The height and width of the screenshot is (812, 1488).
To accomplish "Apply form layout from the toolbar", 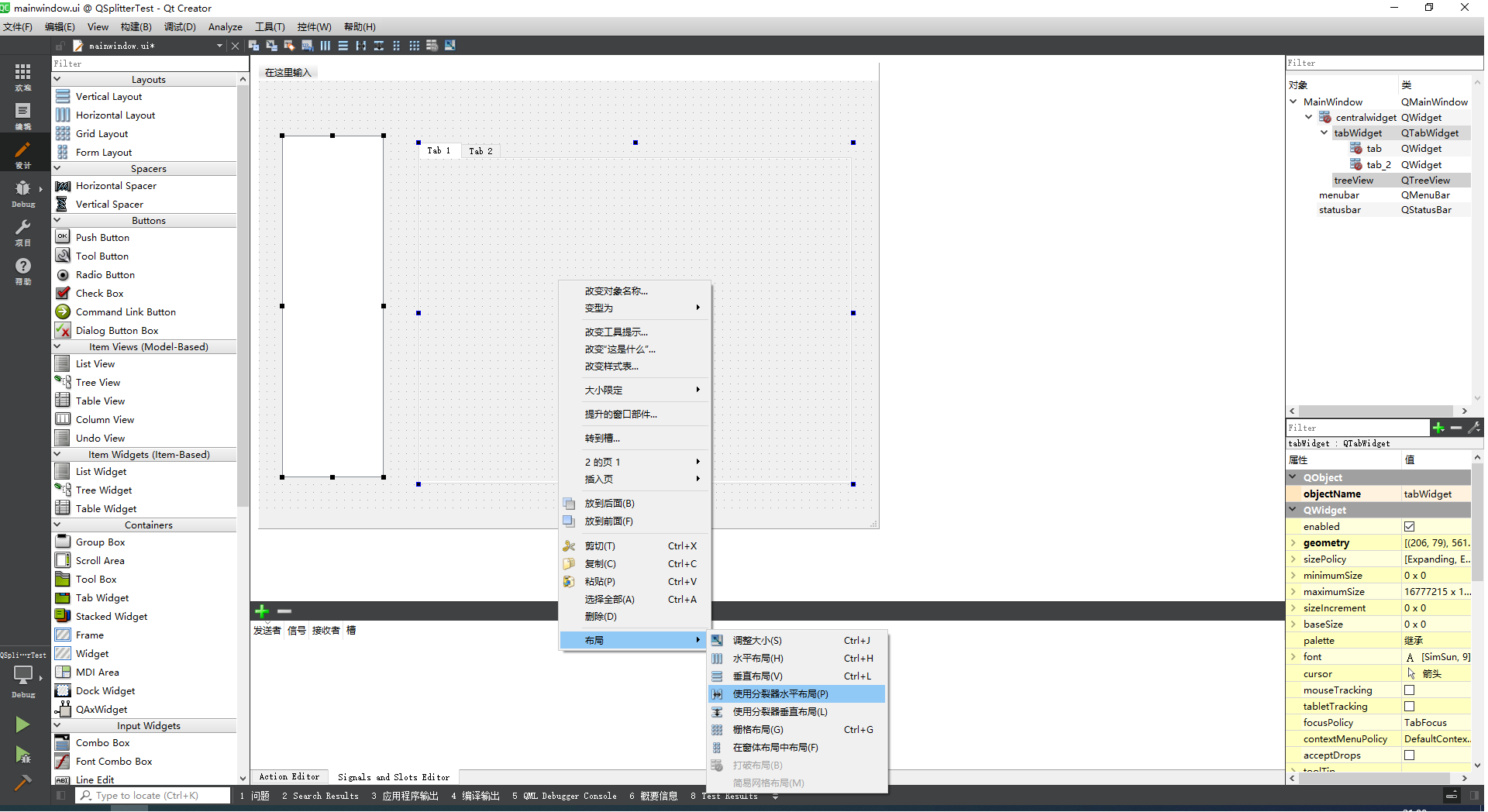I will click(397, 46).
